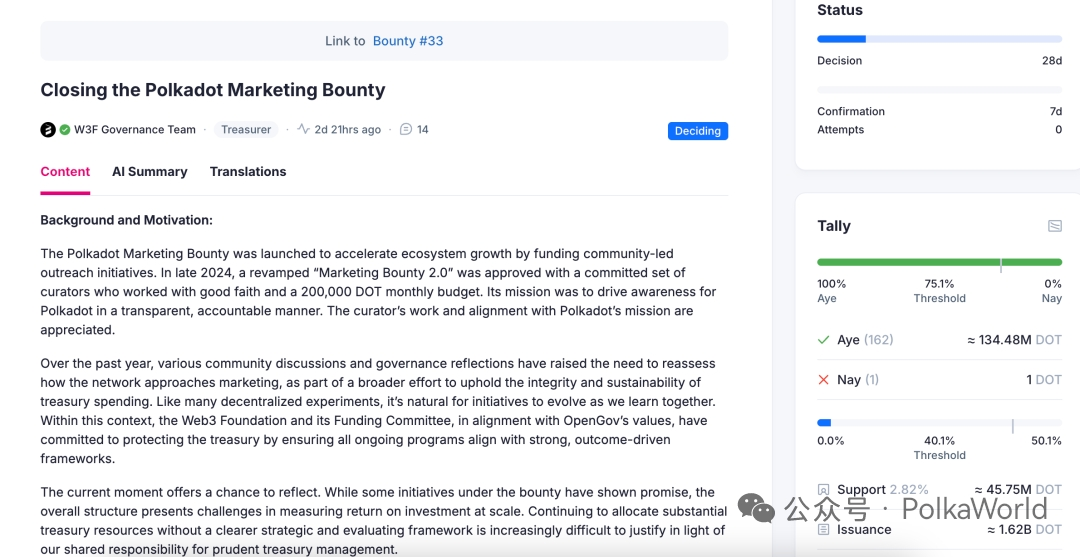This screenshot has height=557, width=1080.
Task: Click the Issuance row icon
Action: tap(824, 530)
